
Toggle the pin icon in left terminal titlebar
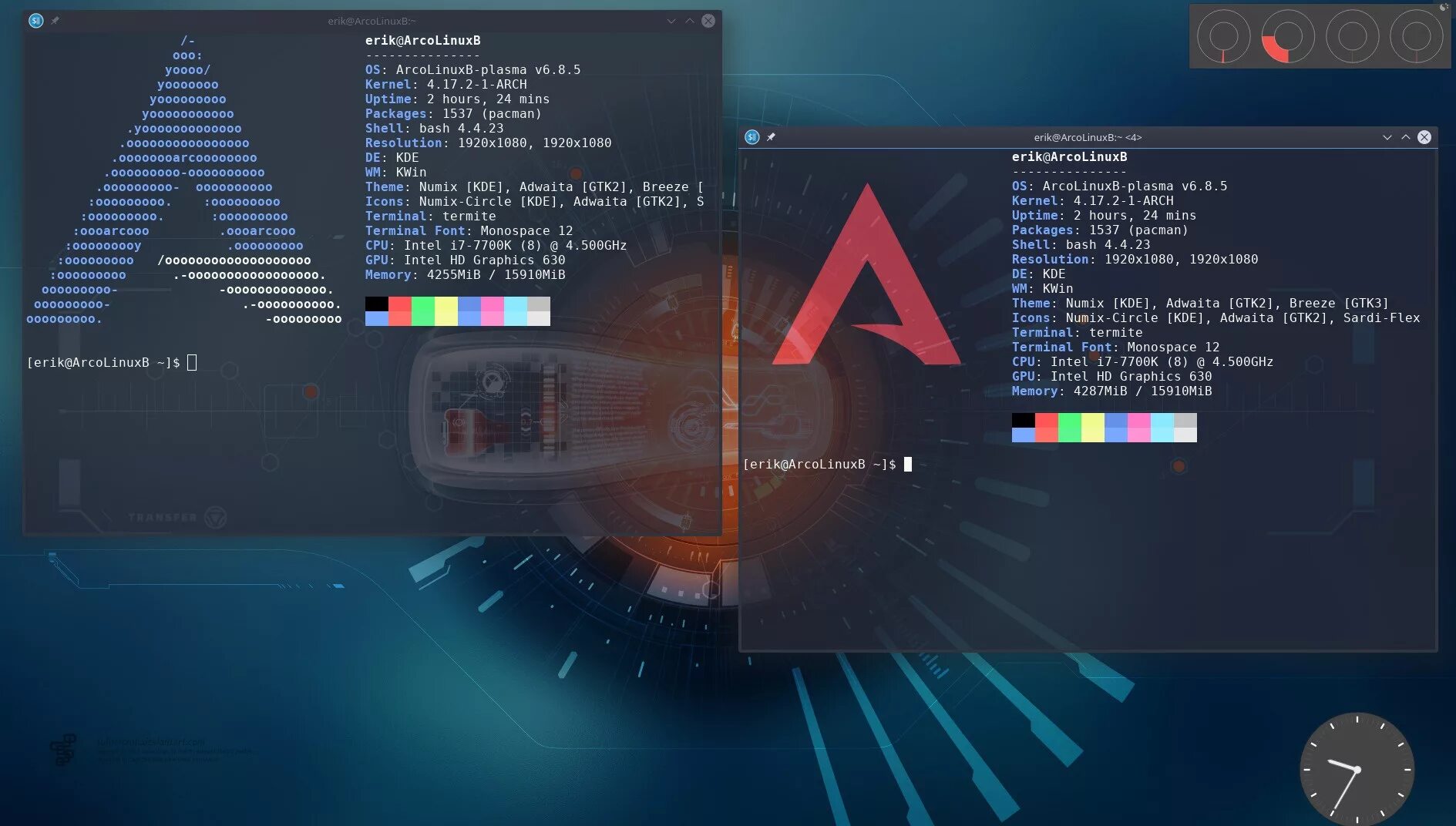(x=55, y=21)
